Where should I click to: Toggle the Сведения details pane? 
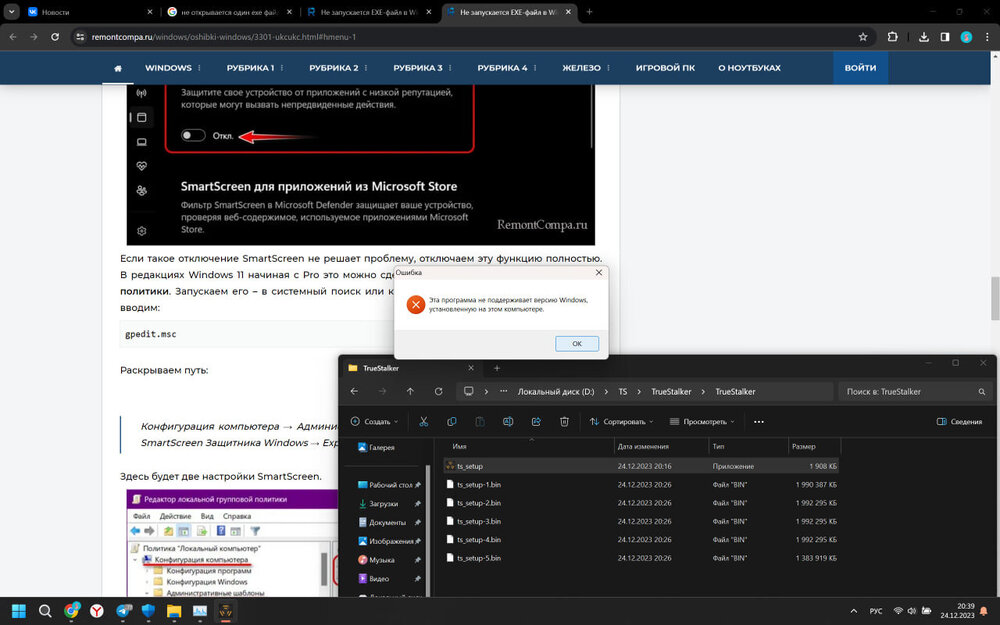959,422
